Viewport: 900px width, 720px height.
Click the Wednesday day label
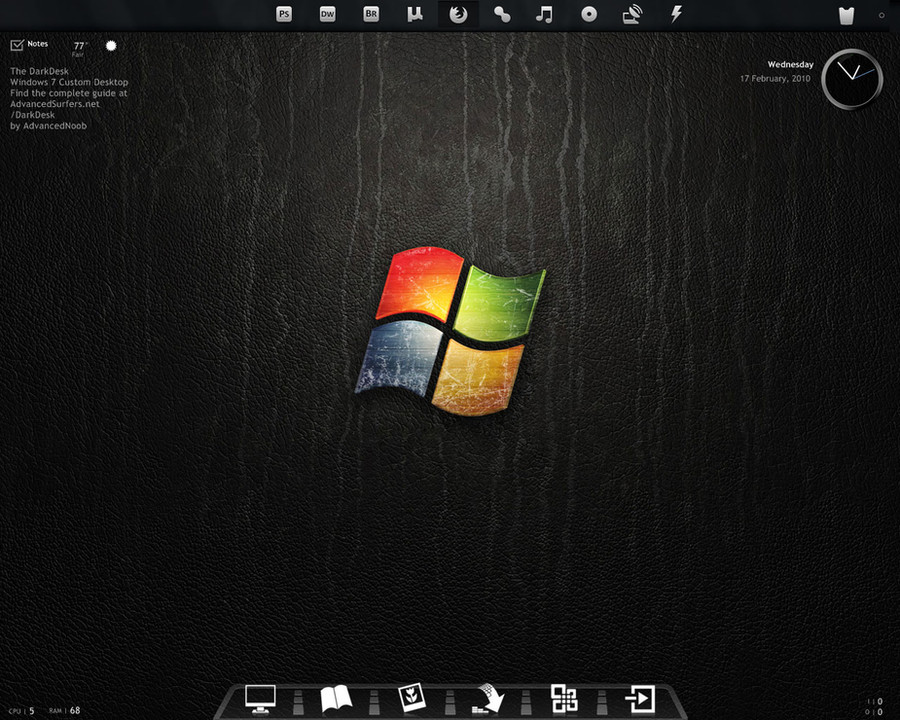[x=790, y=64]
